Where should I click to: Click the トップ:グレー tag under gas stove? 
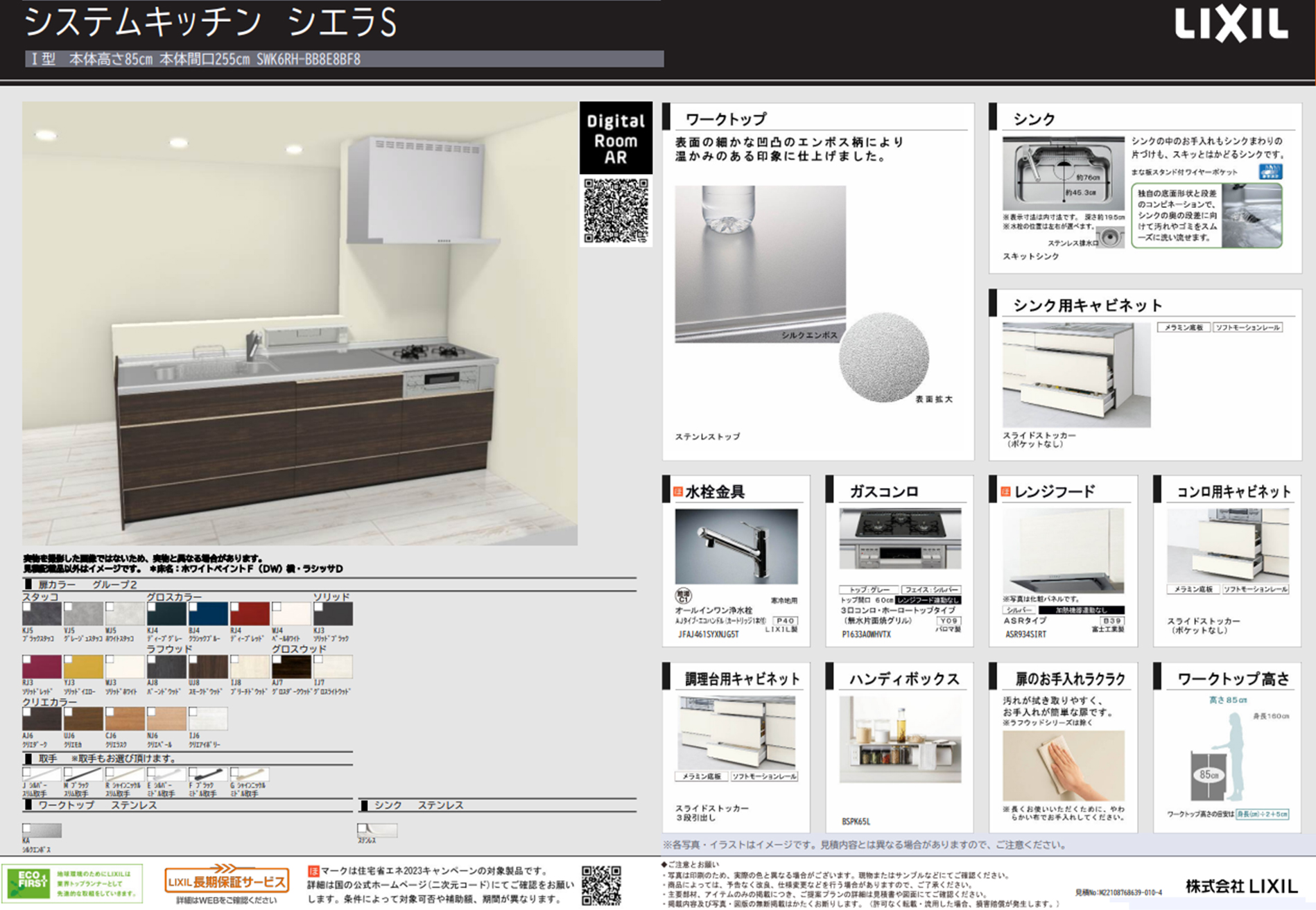pyautogui.click(x=869, y=590)
